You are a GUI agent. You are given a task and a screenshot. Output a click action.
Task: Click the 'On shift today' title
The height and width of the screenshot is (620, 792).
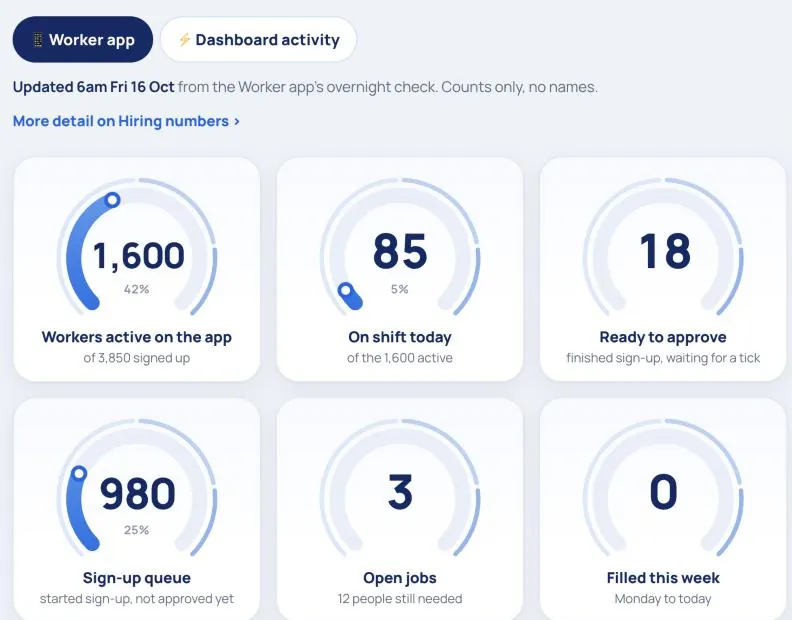tap(400, 337)
